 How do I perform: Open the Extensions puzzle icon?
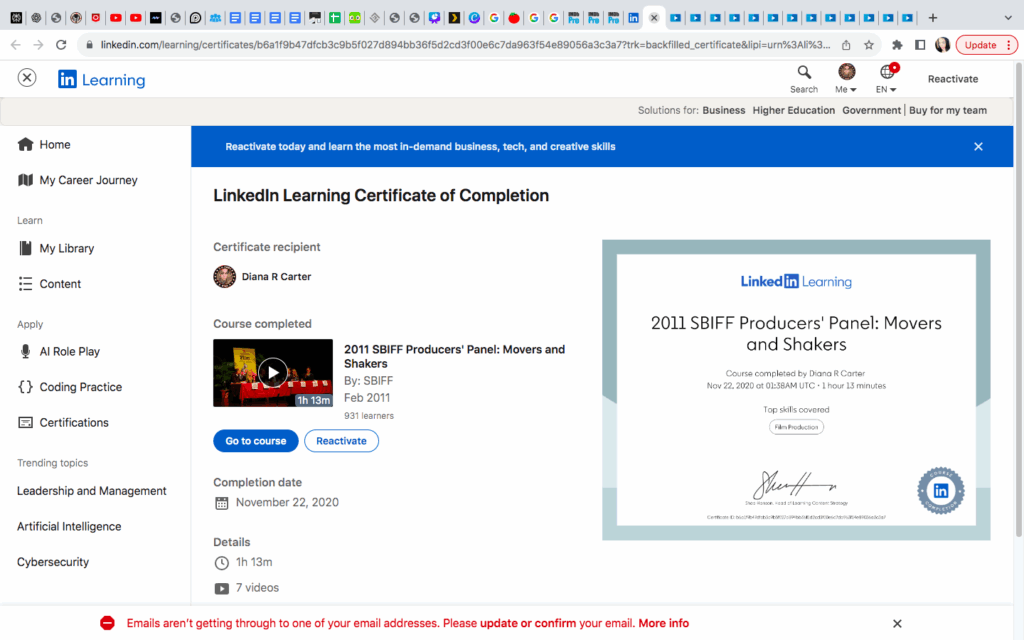pos(897,45)
